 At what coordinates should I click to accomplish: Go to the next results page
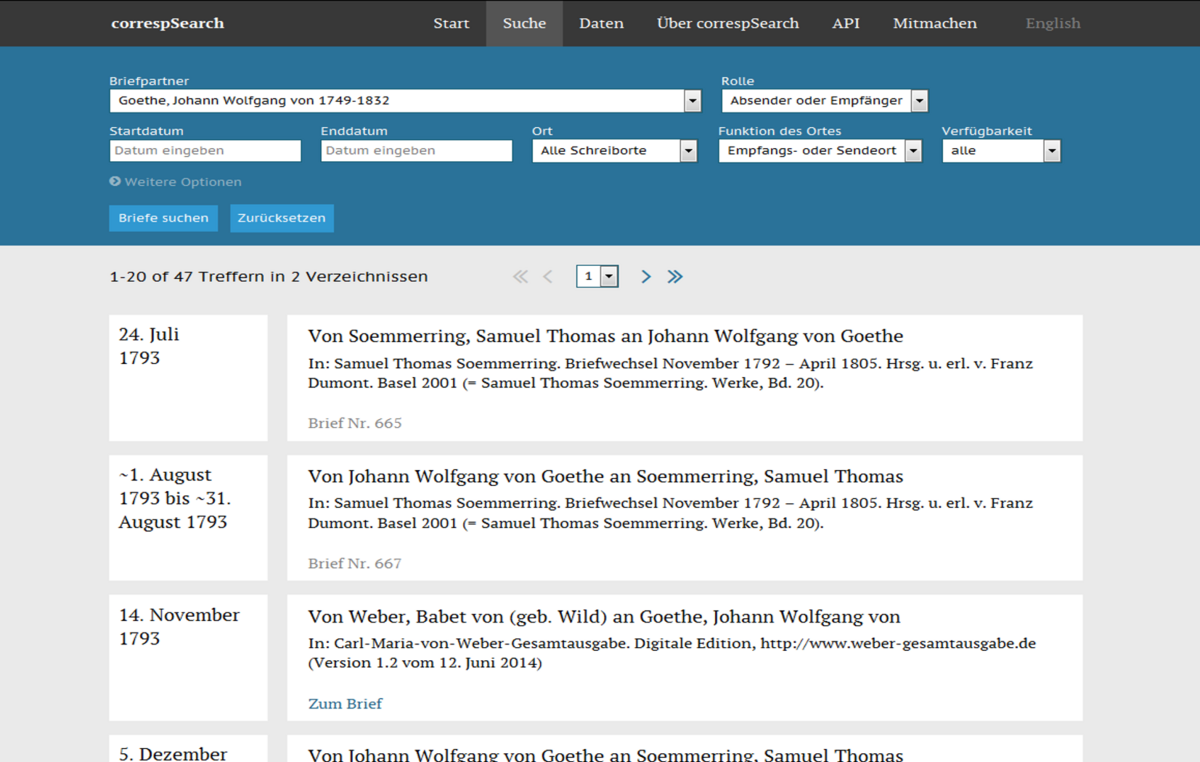pyautogui.click(x=646, y=277)
